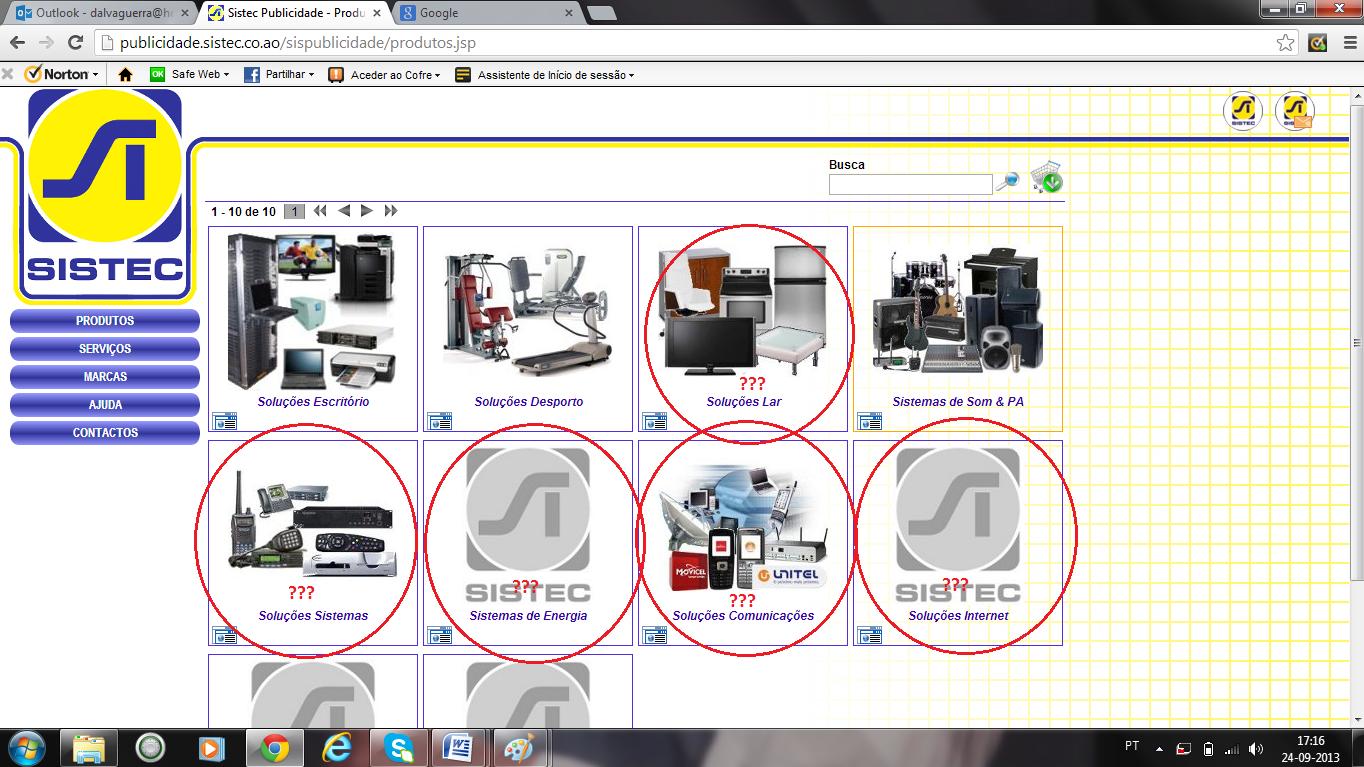Open the MARCAS menu button
1364x767 pixels.
(x=105, y=377)
